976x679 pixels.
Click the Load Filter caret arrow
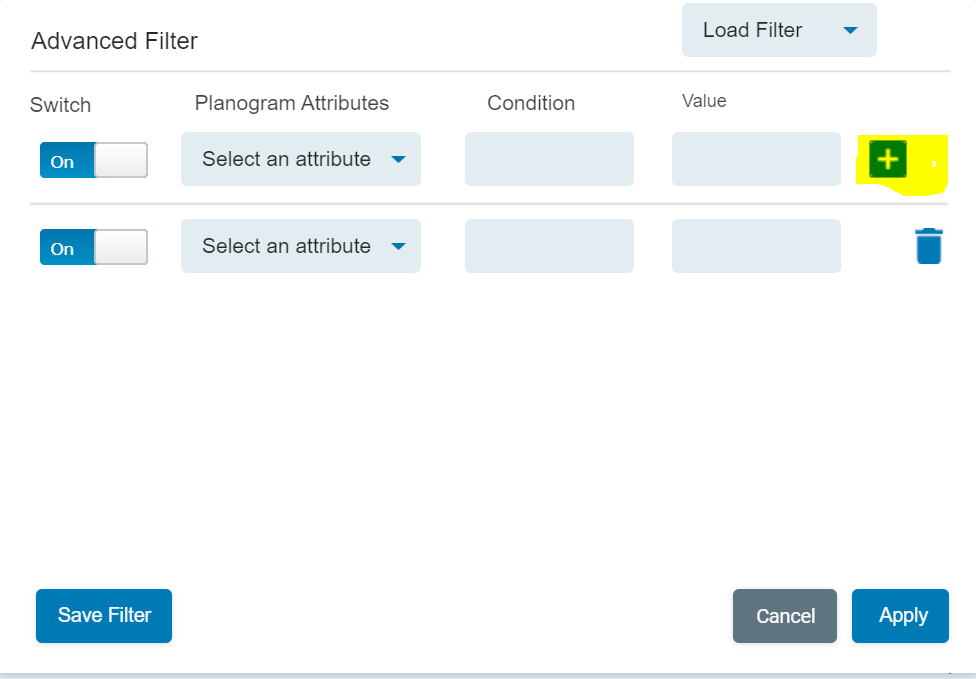tap(850, 31)
